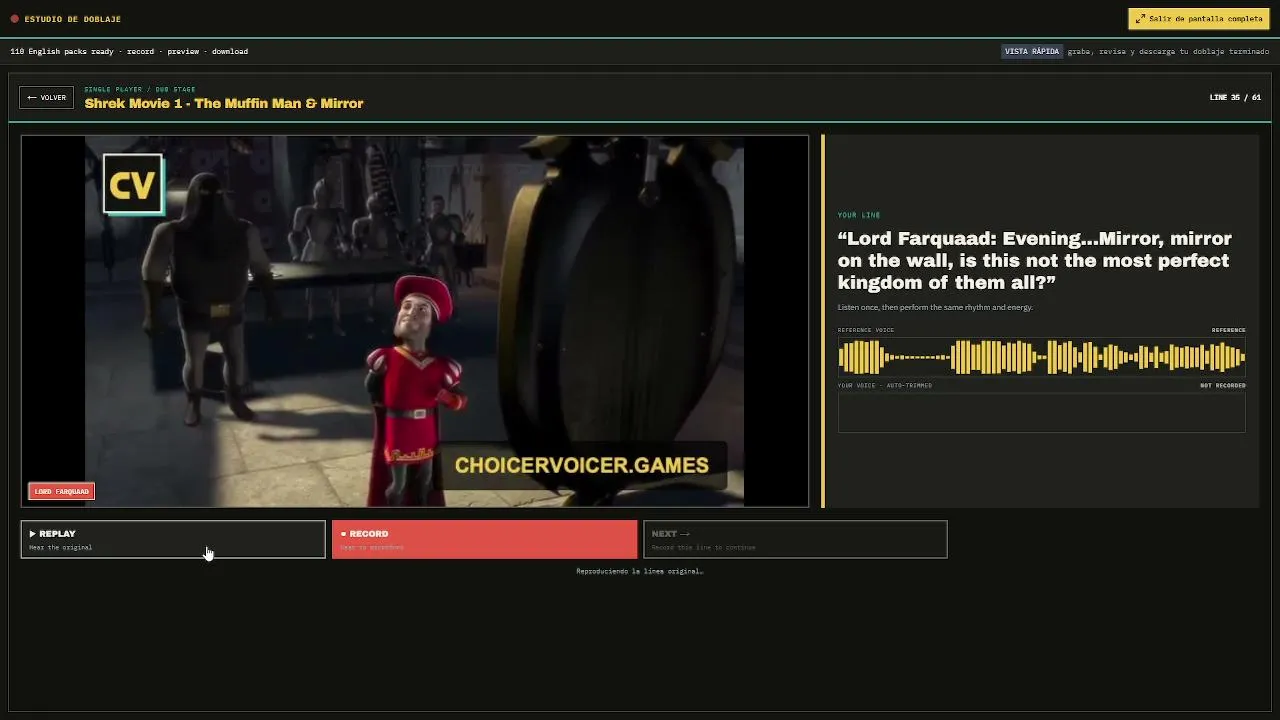Click the "Reference Voice" label

[866, 330]
